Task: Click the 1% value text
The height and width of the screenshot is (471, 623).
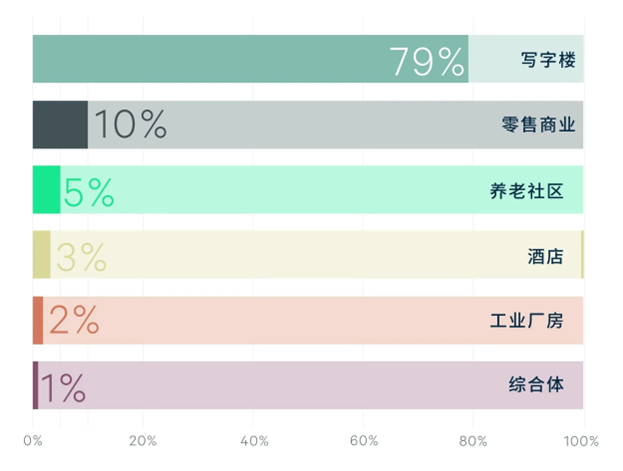Action: point(63,388)
